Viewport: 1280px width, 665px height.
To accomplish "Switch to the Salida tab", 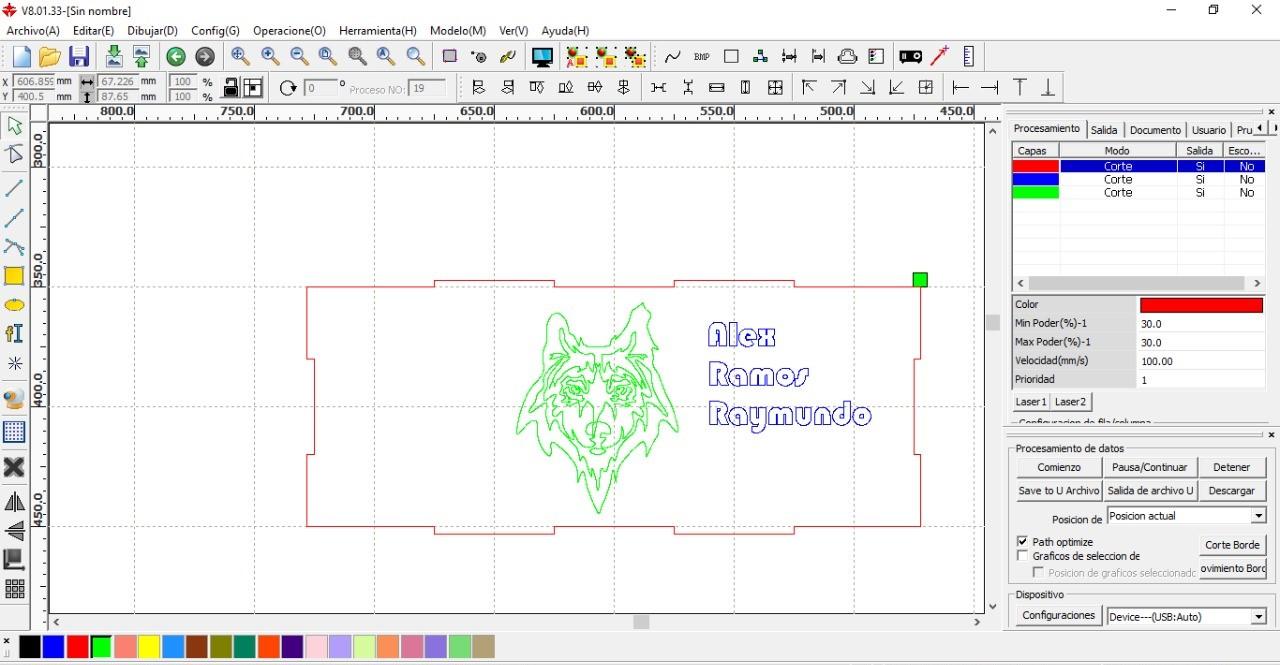I will coord(1104,130).
